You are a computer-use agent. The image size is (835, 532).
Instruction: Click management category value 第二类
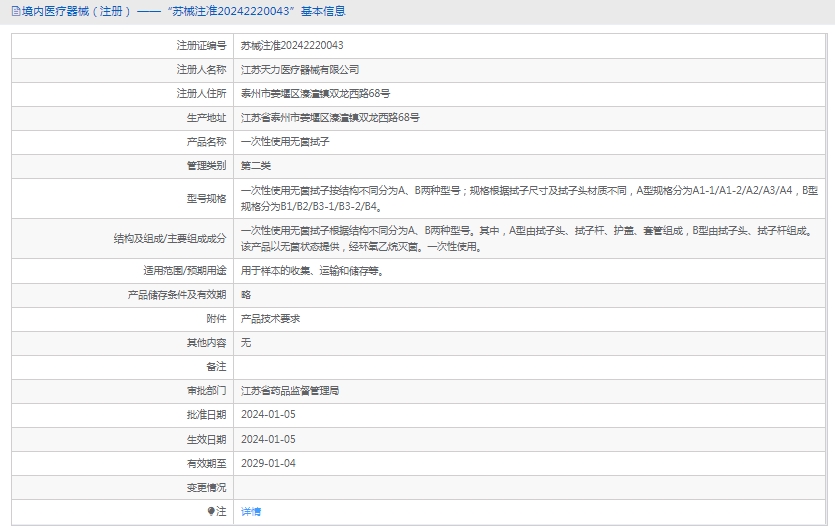(x=256, y=166)
